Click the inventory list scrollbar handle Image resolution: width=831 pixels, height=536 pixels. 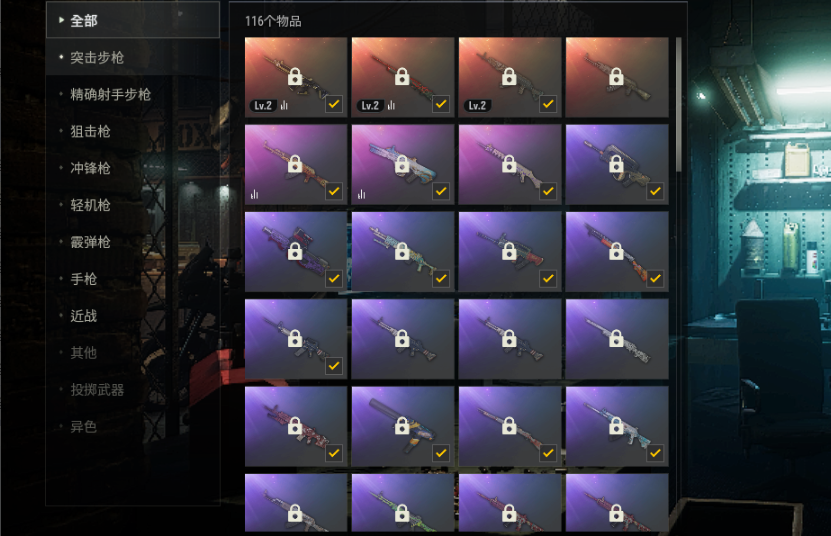(678, 104)
